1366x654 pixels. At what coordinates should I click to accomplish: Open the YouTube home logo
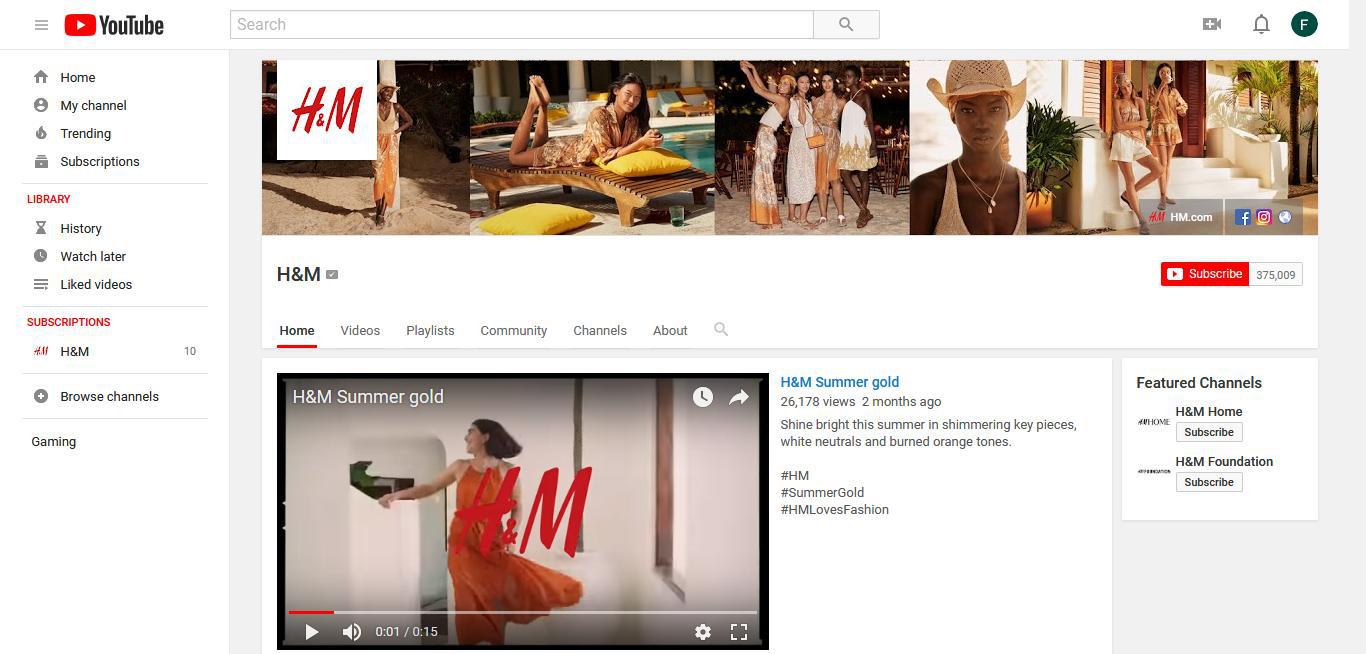coord(113,24)
